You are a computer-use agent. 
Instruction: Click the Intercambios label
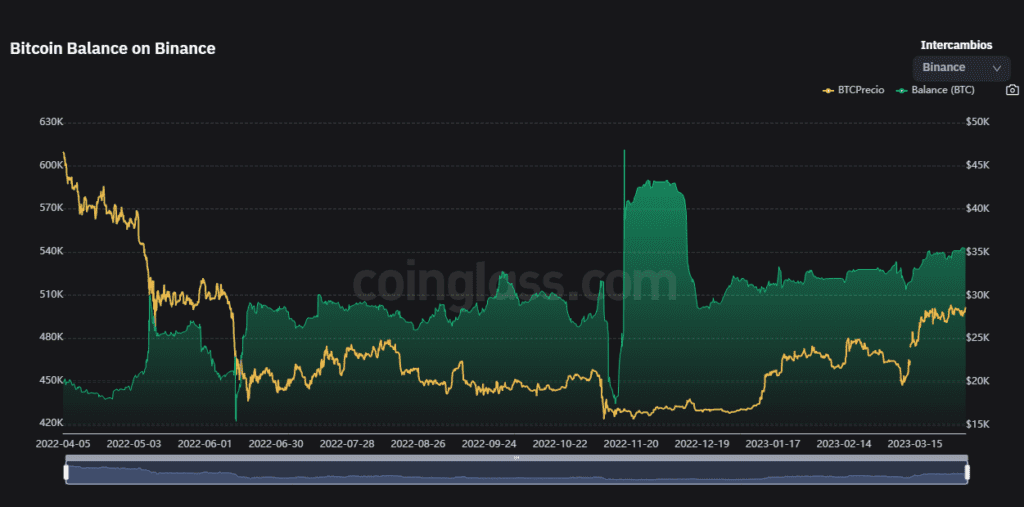click(956, 45)
